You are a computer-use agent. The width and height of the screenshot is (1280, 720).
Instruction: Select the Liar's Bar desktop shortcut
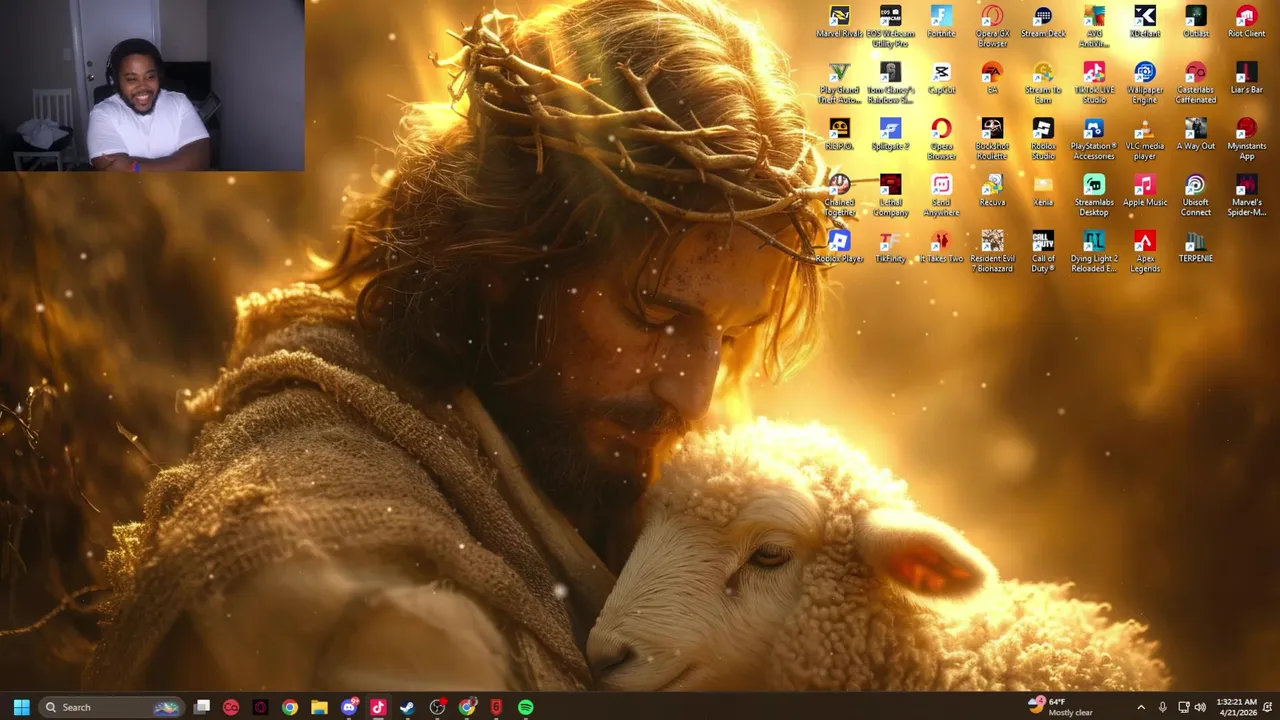(1246, 78)
